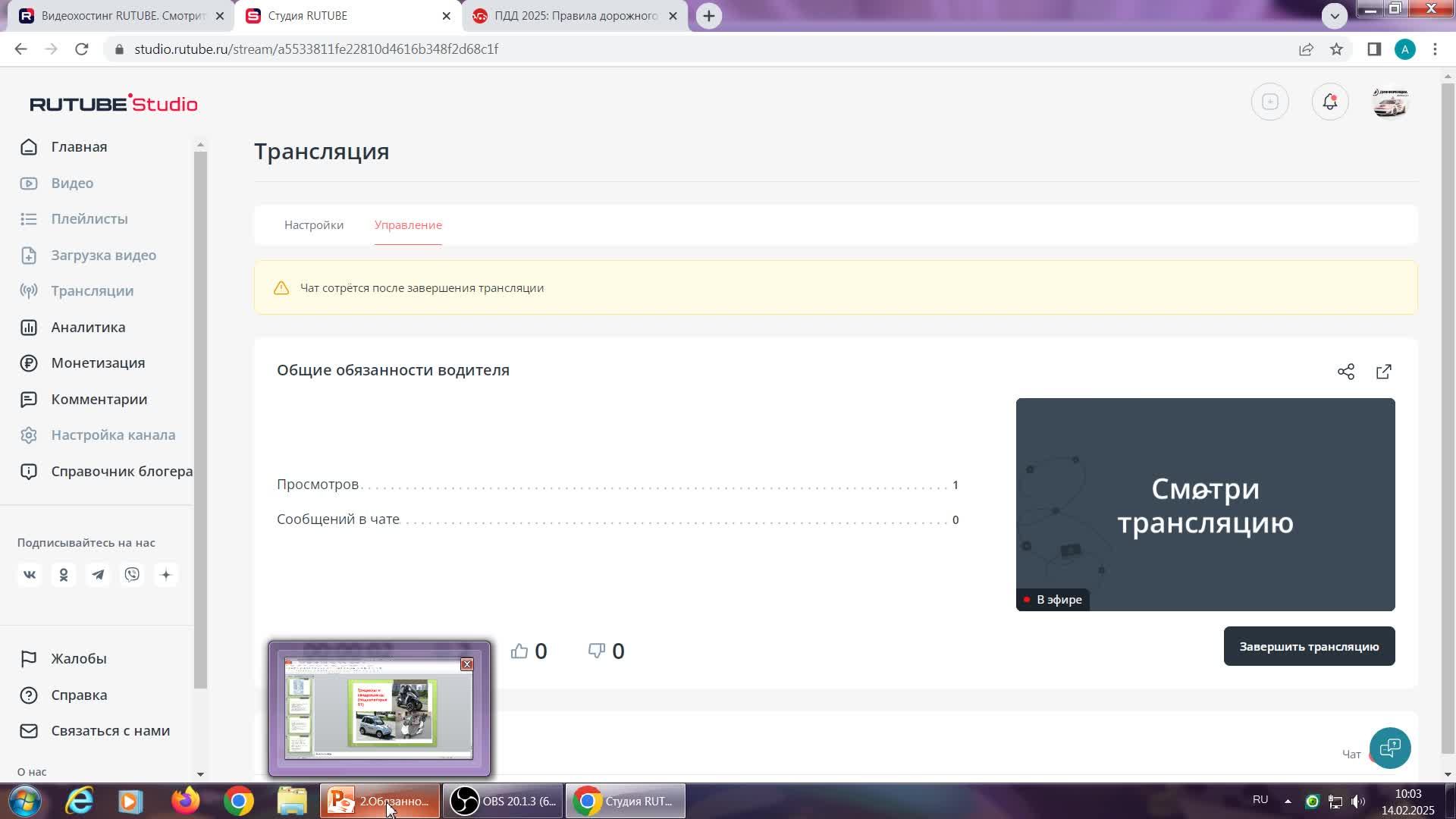Click Аналитика sidebar menu item

pos(88,327)
